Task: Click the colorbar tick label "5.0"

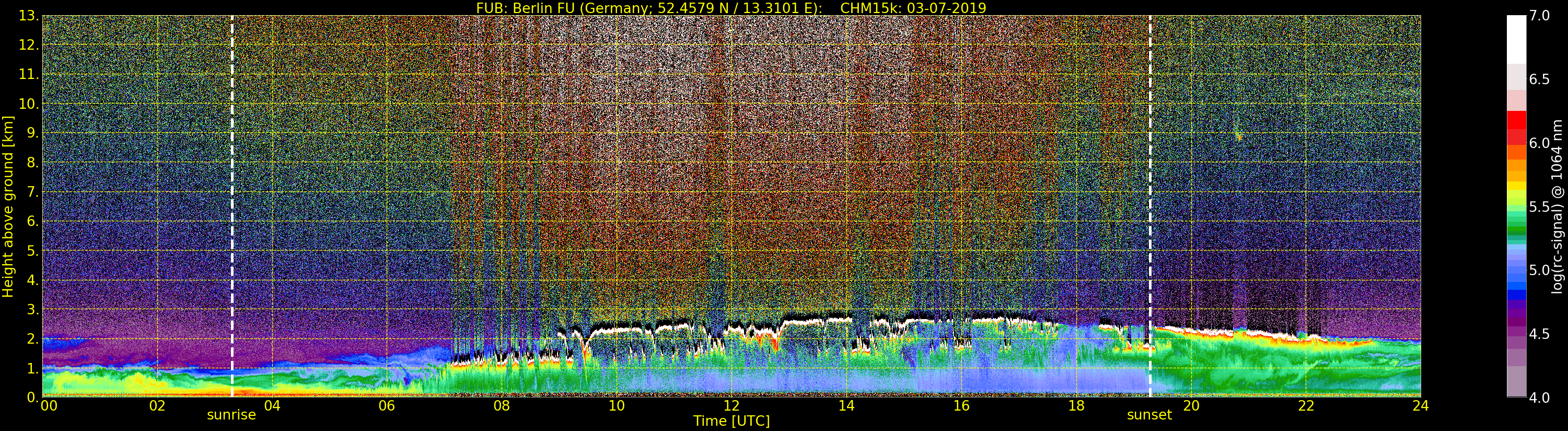Action: (x=1539, y=270)
